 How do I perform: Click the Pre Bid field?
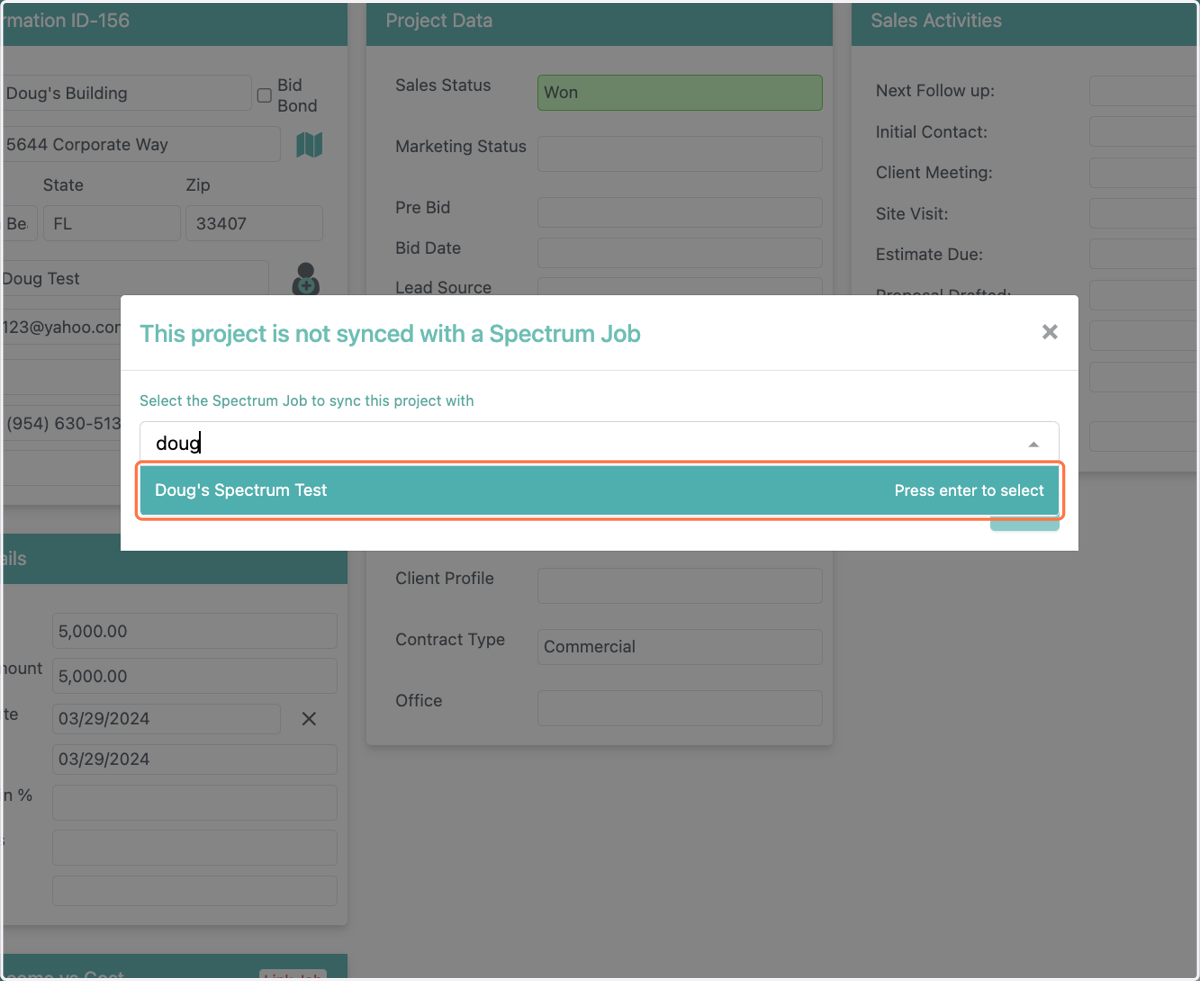point(680,212)
